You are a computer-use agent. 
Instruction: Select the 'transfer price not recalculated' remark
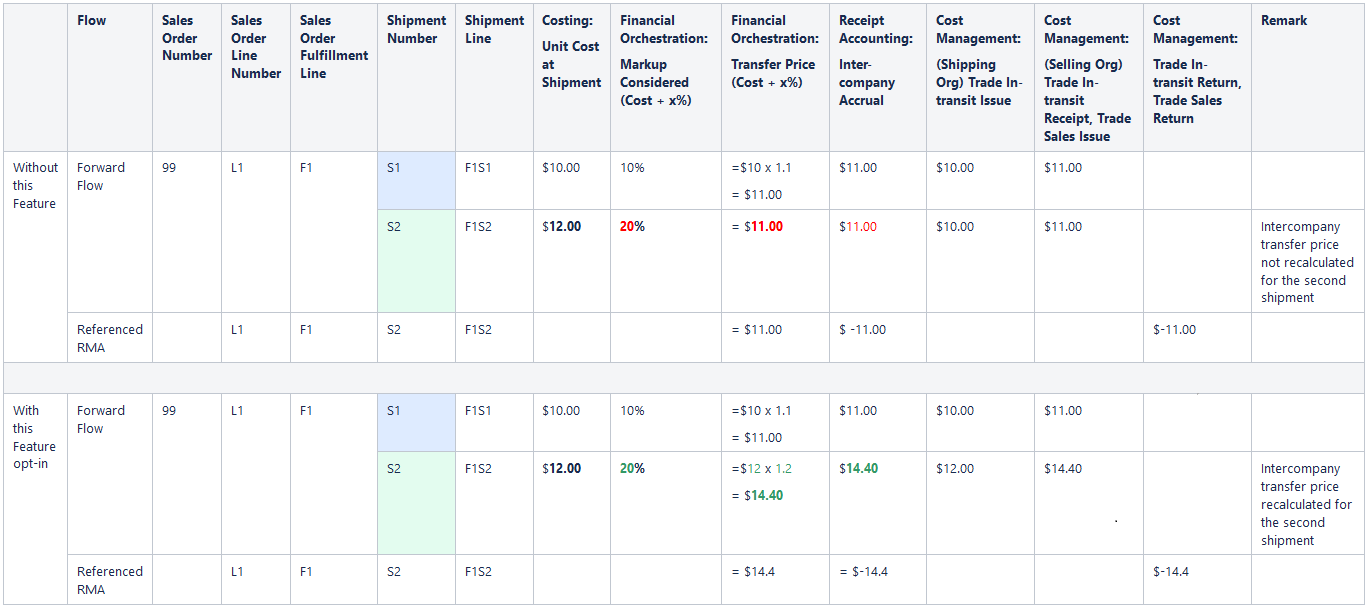pos(1307,262)
